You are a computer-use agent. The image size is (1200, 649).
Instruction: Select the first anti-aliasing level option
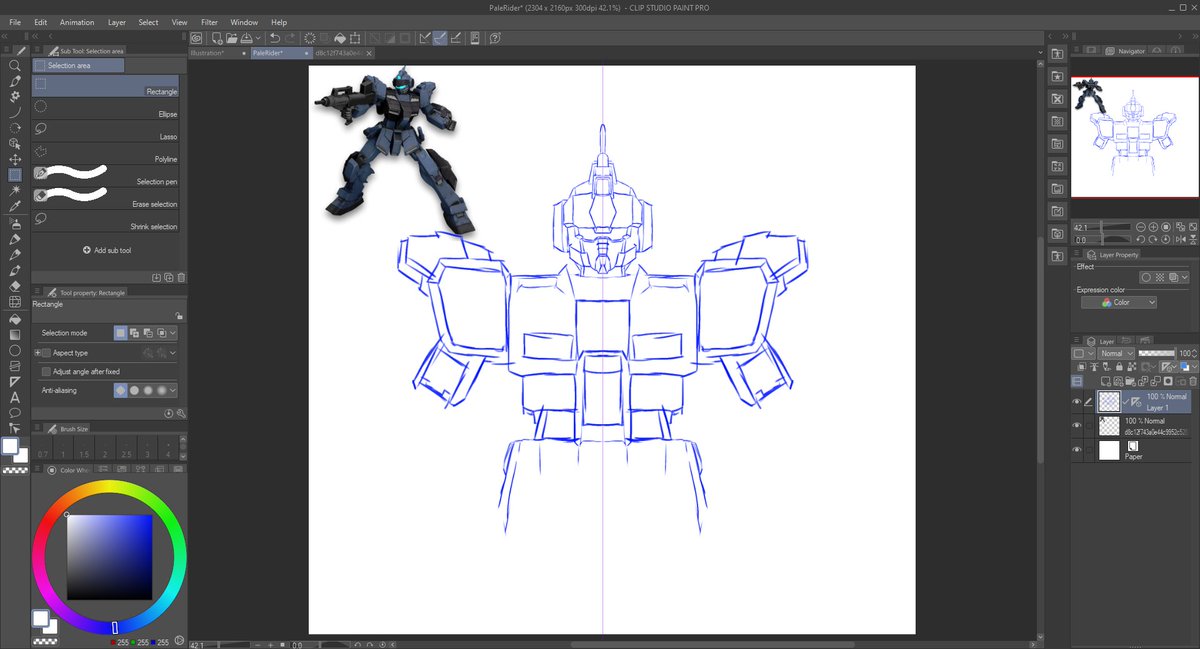121,390
